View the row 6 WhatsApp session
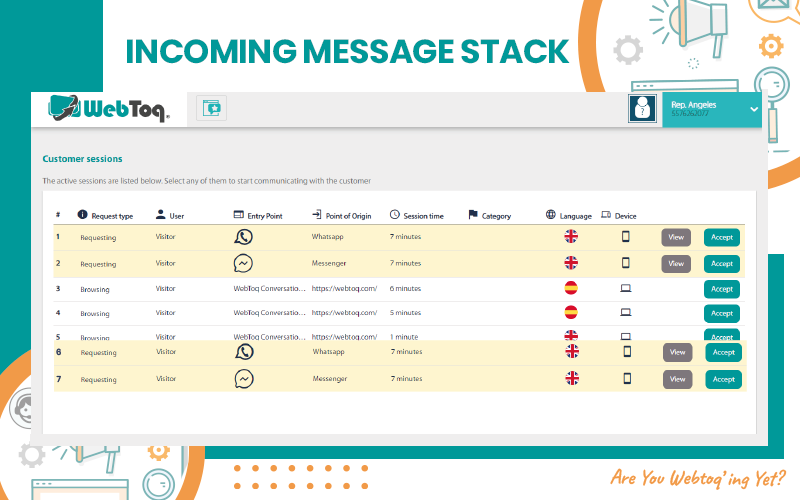Screen dimensions: 800x500 [678, 353]
